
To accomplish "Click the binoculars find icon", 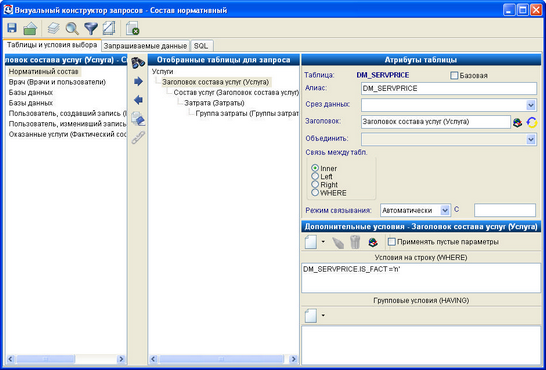I will pos(138,63).
